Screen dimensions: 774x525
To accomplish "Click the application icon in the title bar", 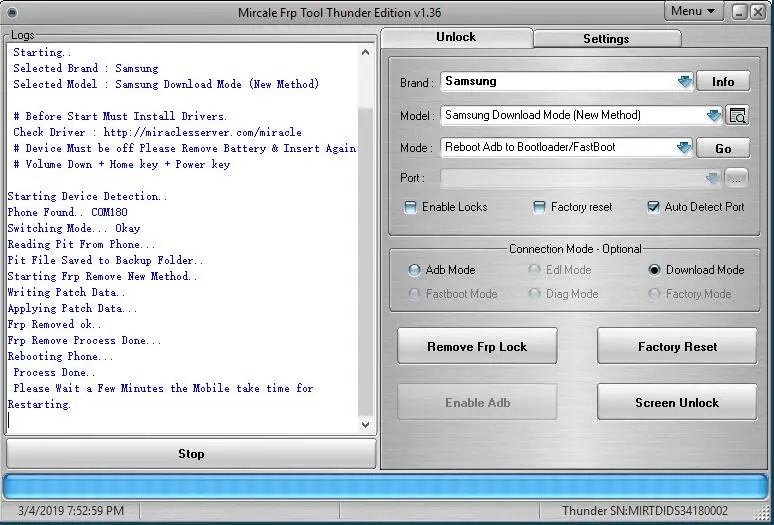I will tap(12, 12).
